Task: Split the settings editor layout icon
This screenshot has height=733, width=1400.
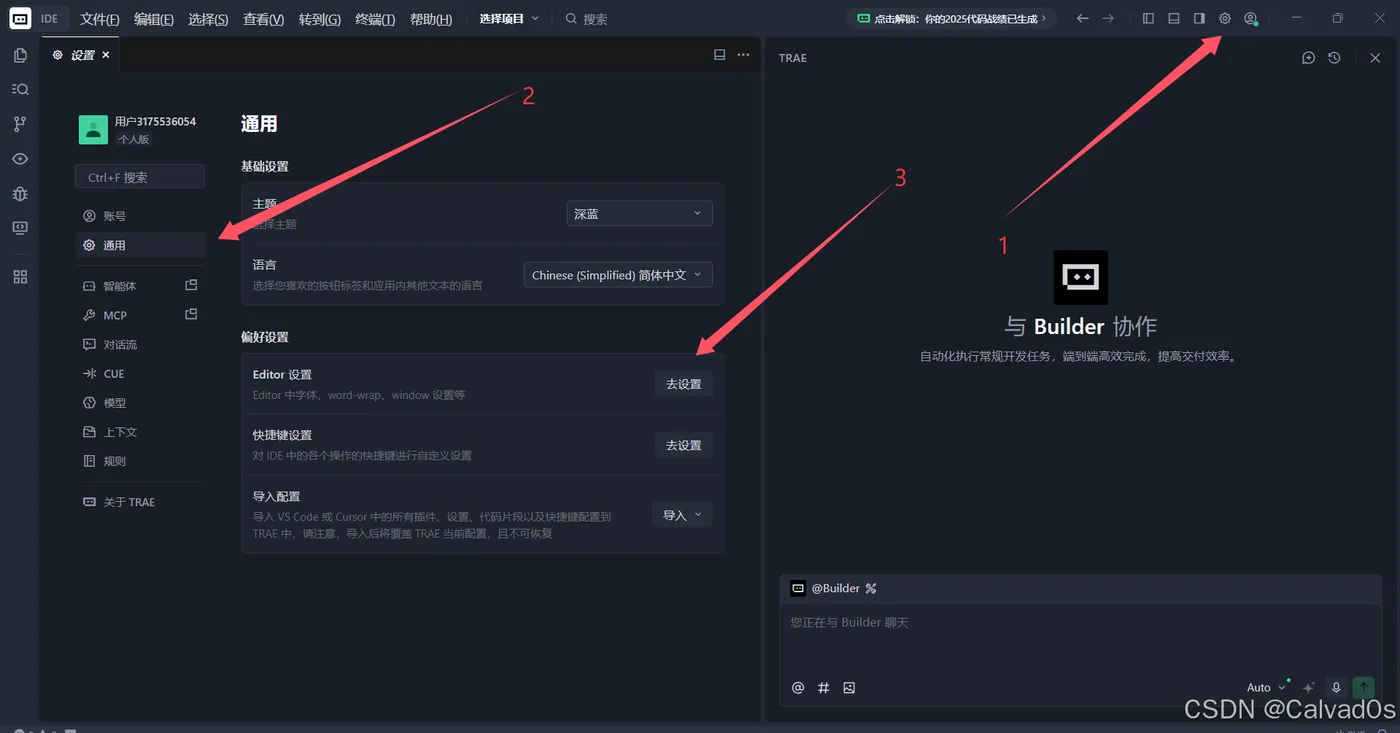Action: [x=719, y=55]
